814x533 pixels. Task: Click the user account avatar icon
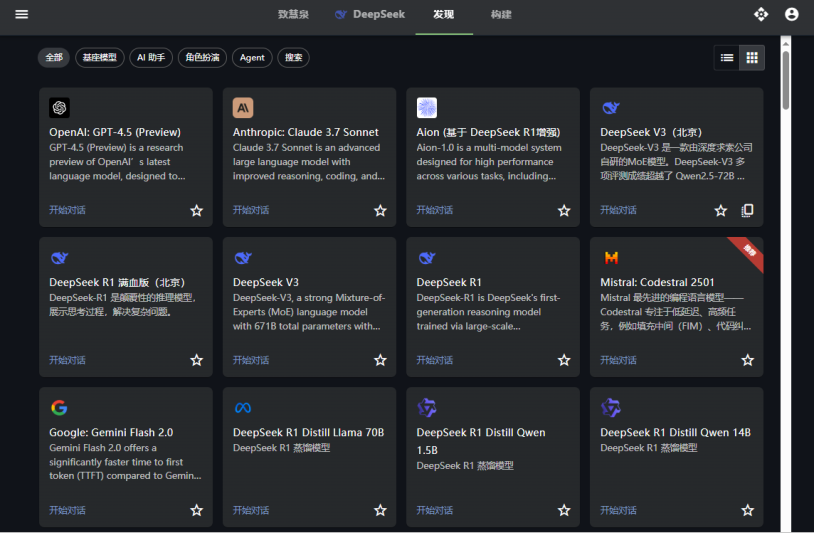pos(792,14)
